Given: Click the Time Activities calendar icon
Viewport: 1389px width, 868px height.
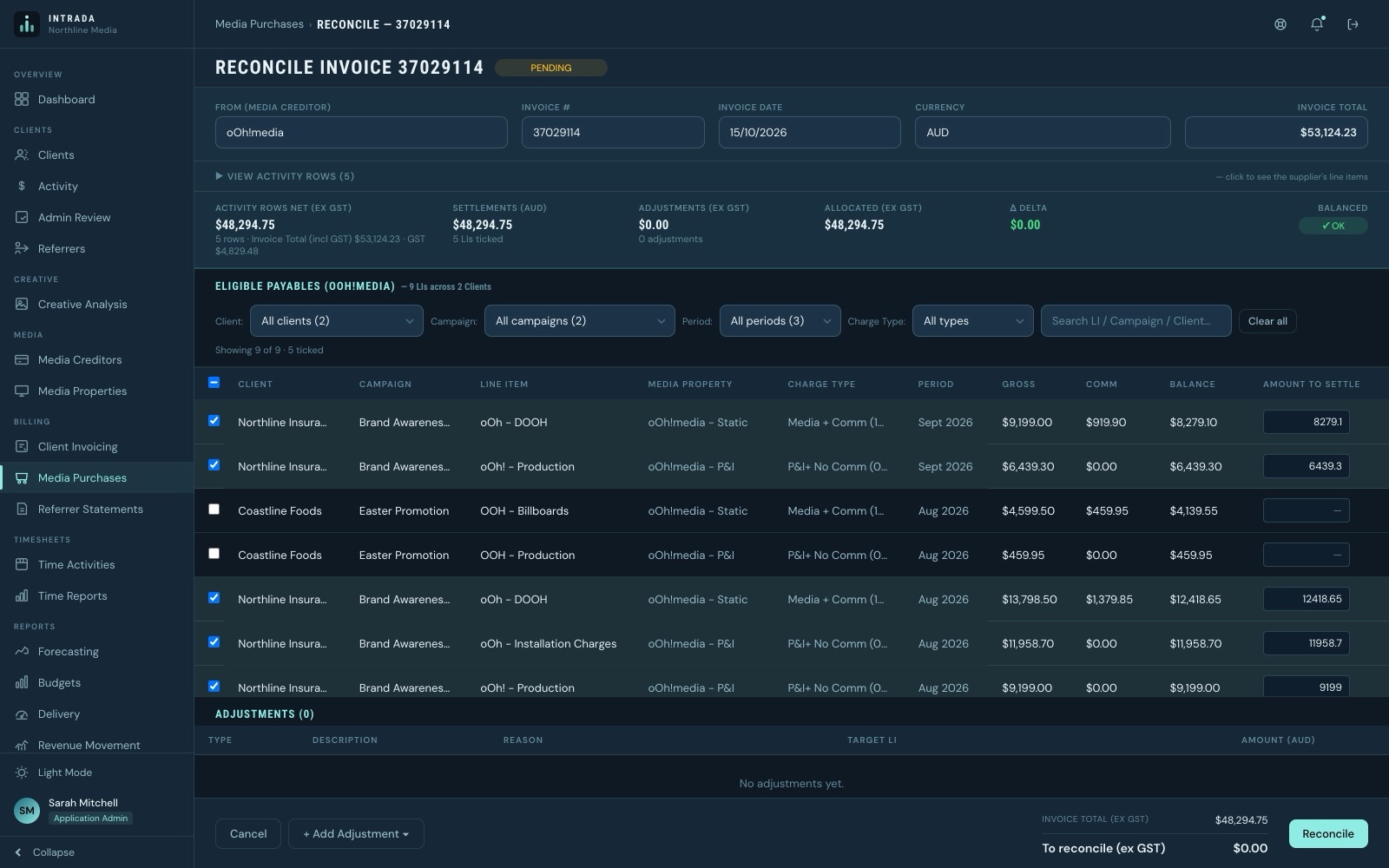Looking at the screenshot, I should coord(22,564).
